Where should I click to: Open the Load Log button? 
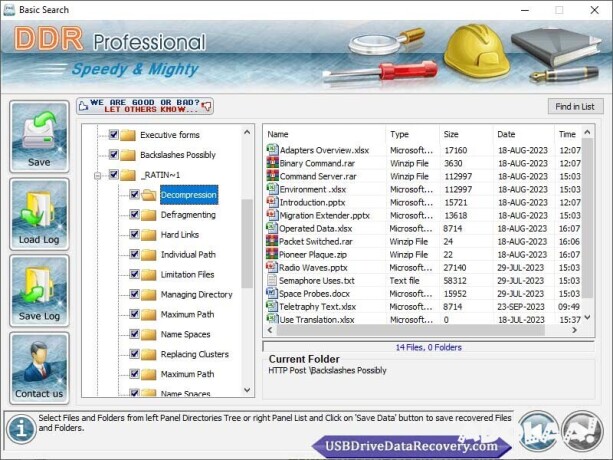pos(39,214)
